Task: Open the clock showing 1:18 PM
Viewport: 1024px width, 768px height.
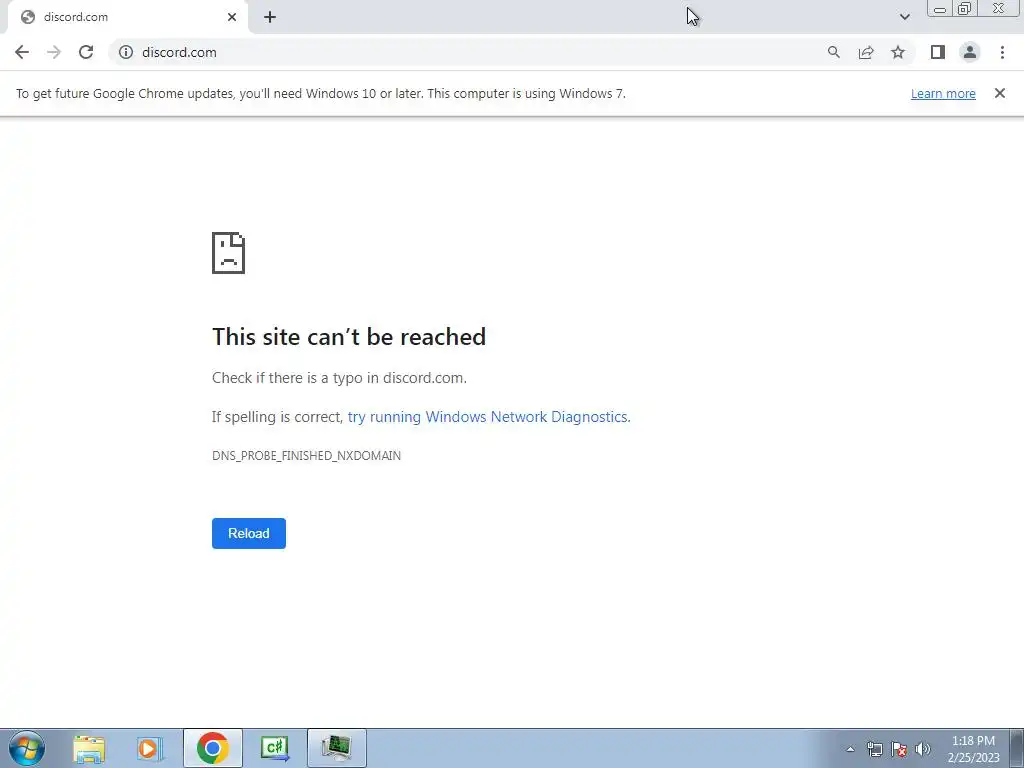Action: tap(973, 749)
